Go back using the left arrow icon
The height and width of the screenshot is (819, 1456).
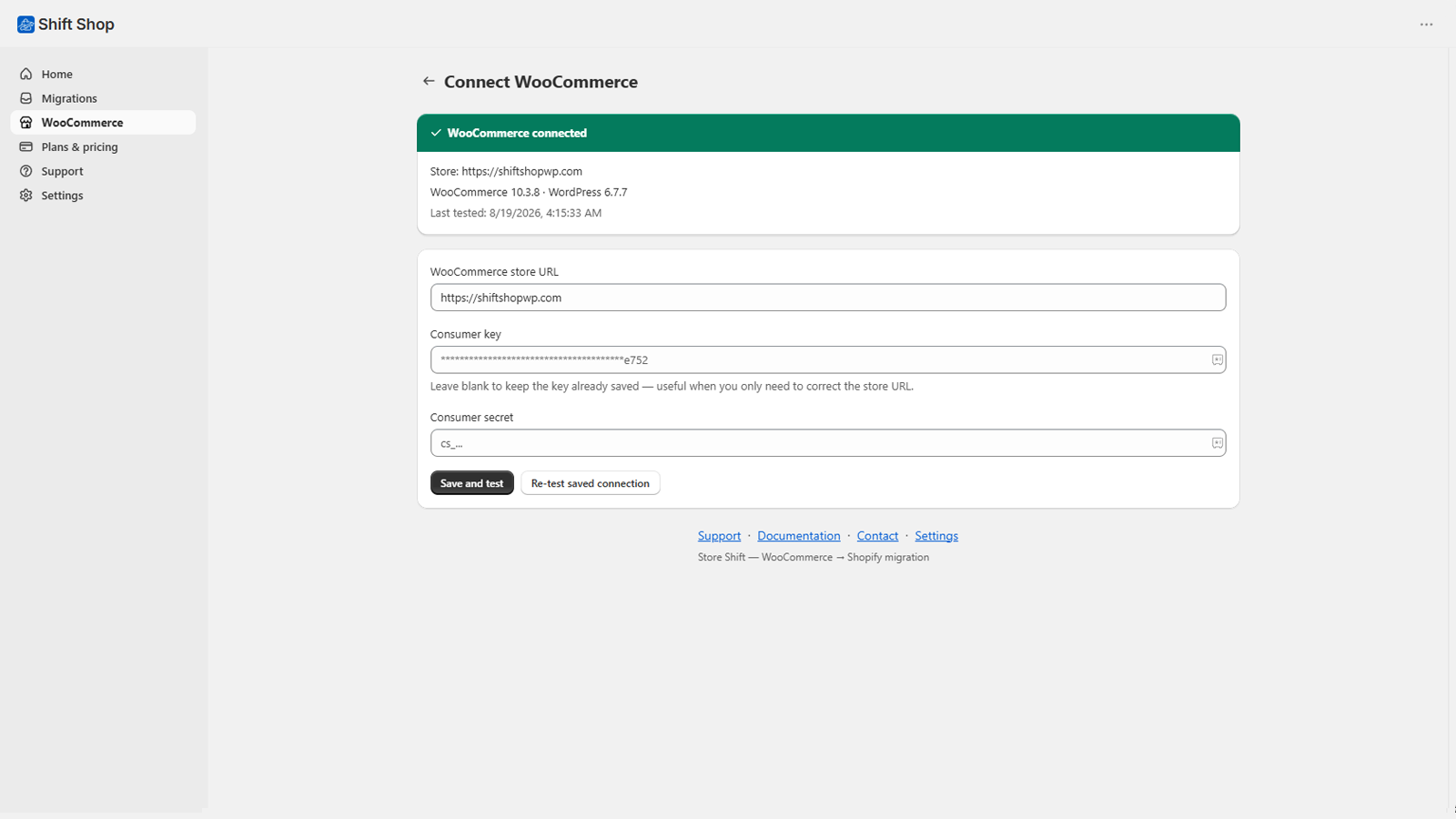pos(429,81)
